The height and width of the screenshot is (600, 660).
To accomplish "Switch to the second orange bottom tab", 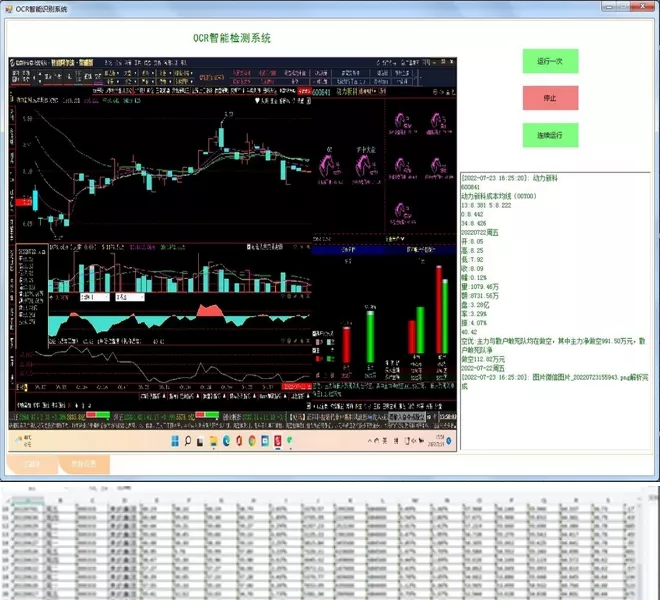I will (x=84, y=464).
